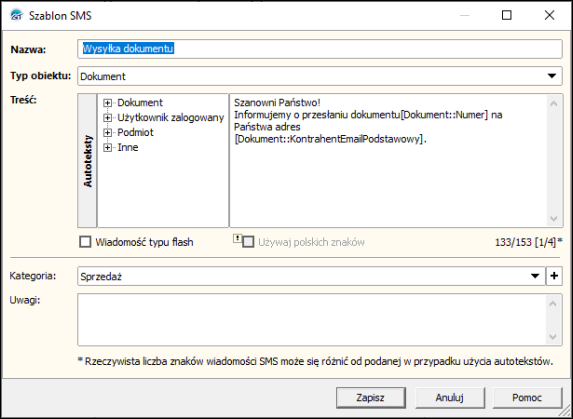Click into the Nazwa input field
573x419 pixels.
[x=320, y=49]
